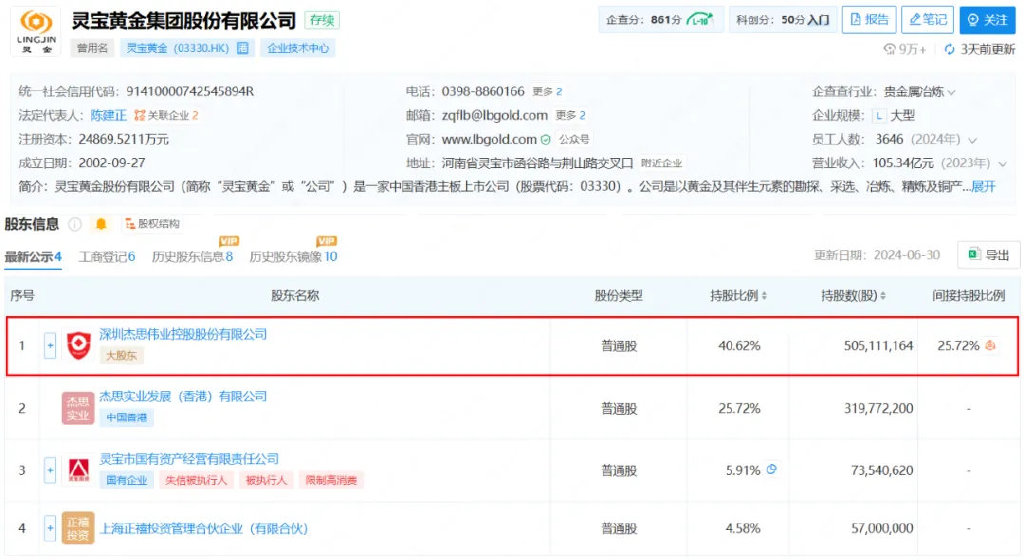The image size is (1024, 560).
Task: Open legal representative 陈建正 link
Action: [109, 115]
